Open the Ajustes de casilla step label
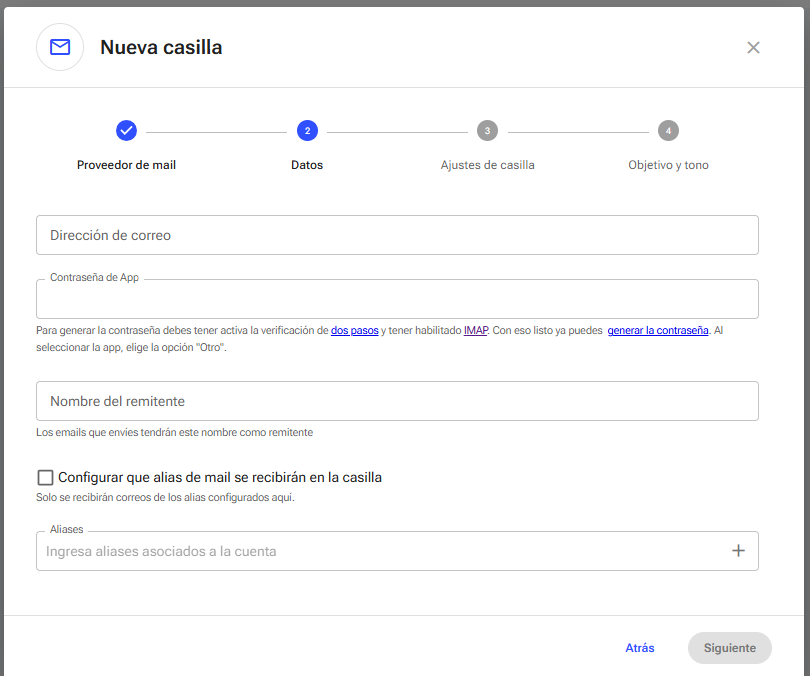 487,165
